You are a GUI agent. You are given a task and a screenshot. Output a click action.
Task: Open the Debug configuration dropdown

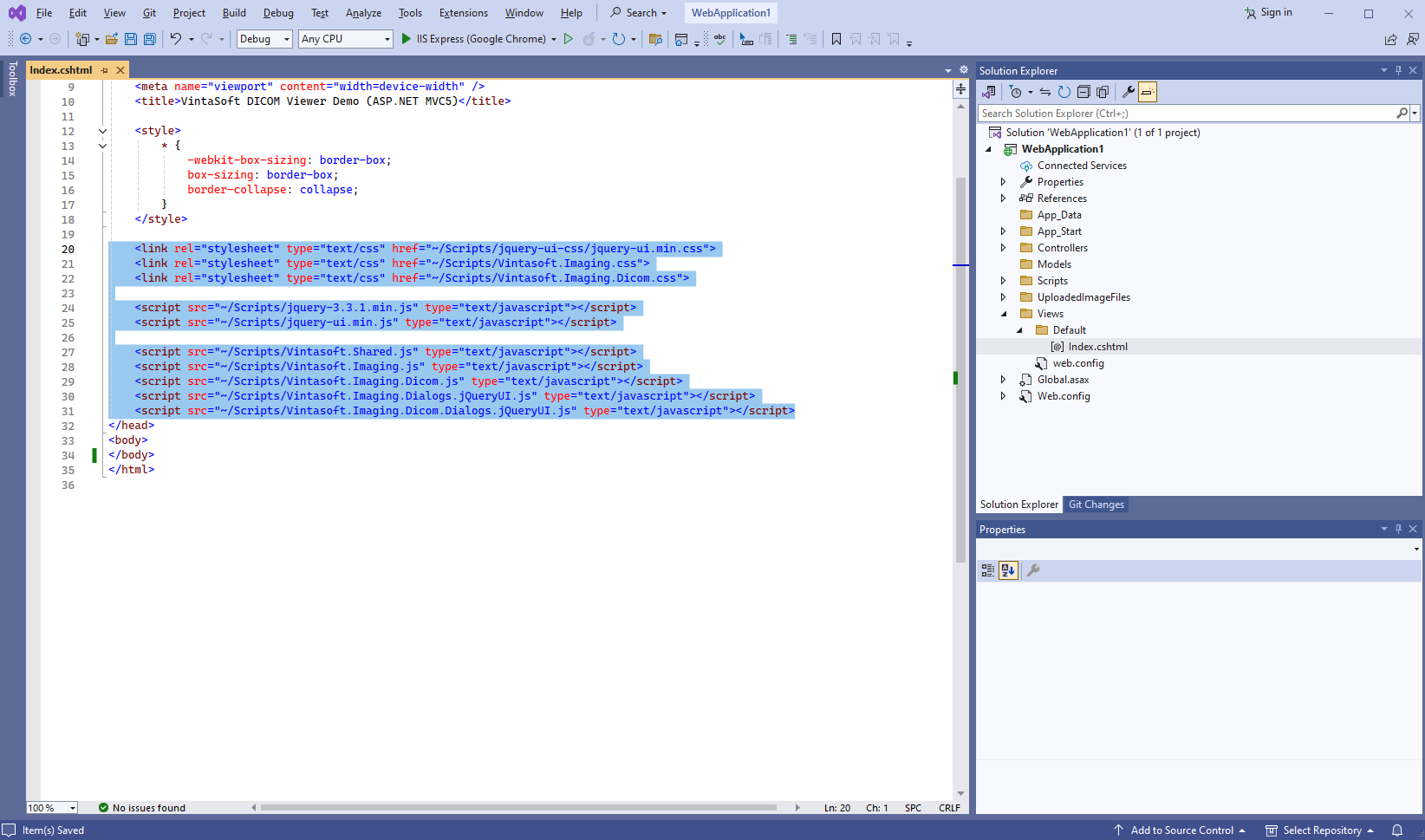264,39
